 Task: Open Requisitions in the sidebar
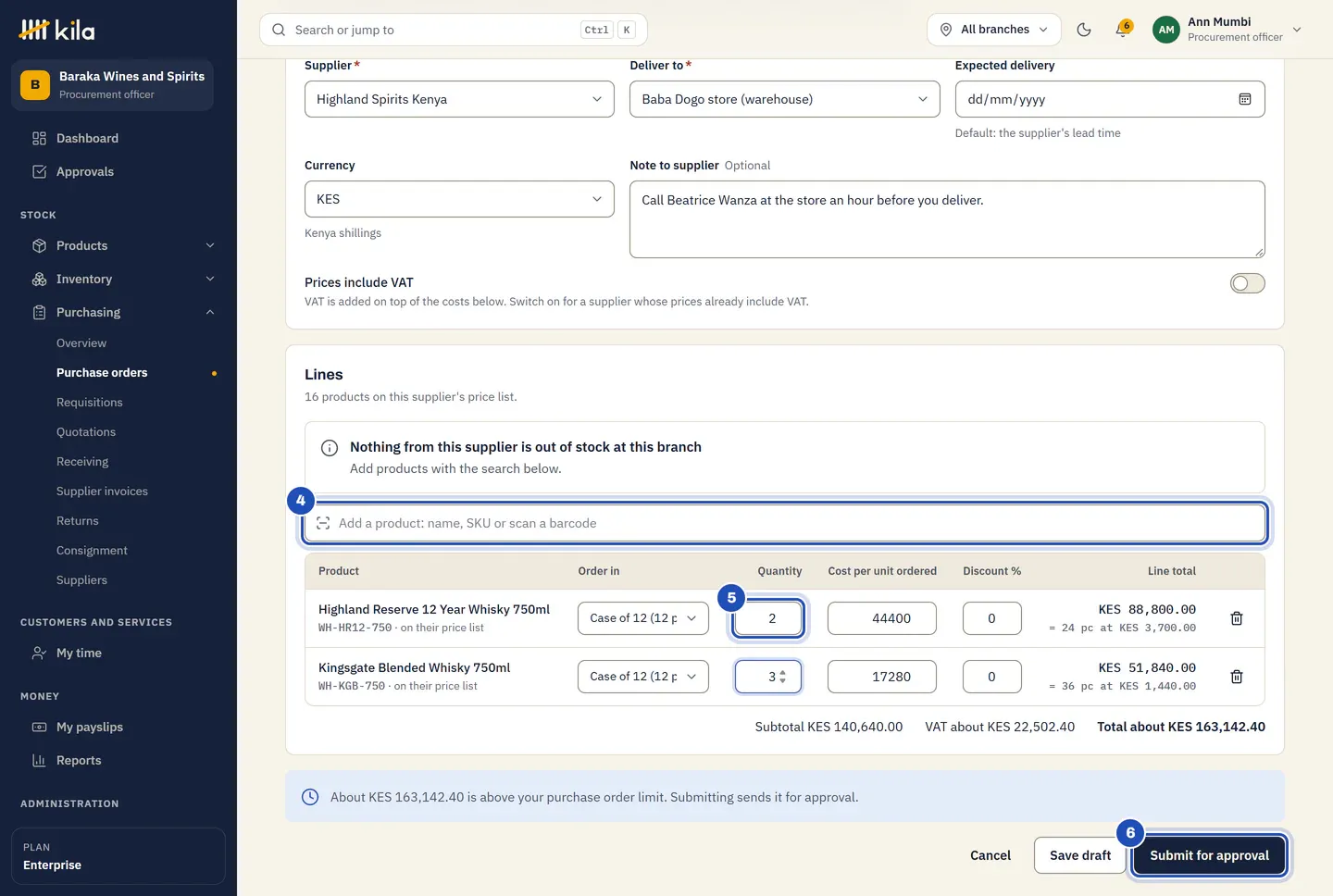[89, 402]
